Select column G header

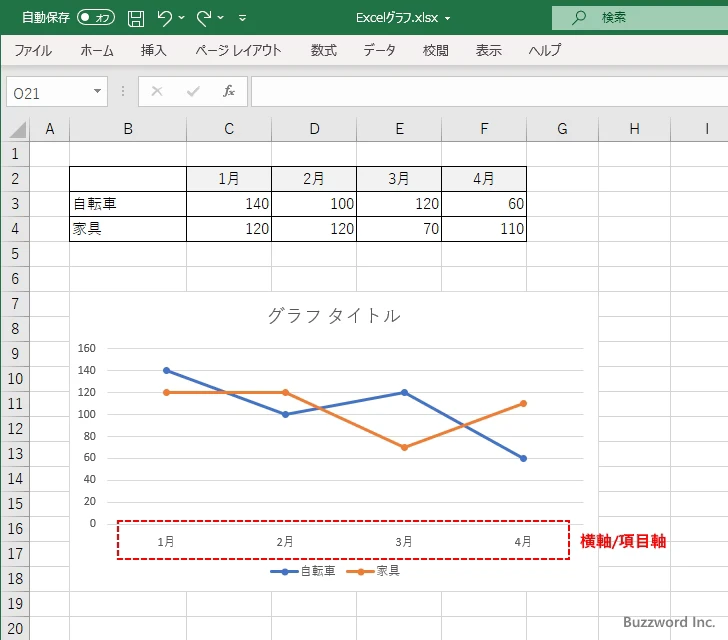562,129
